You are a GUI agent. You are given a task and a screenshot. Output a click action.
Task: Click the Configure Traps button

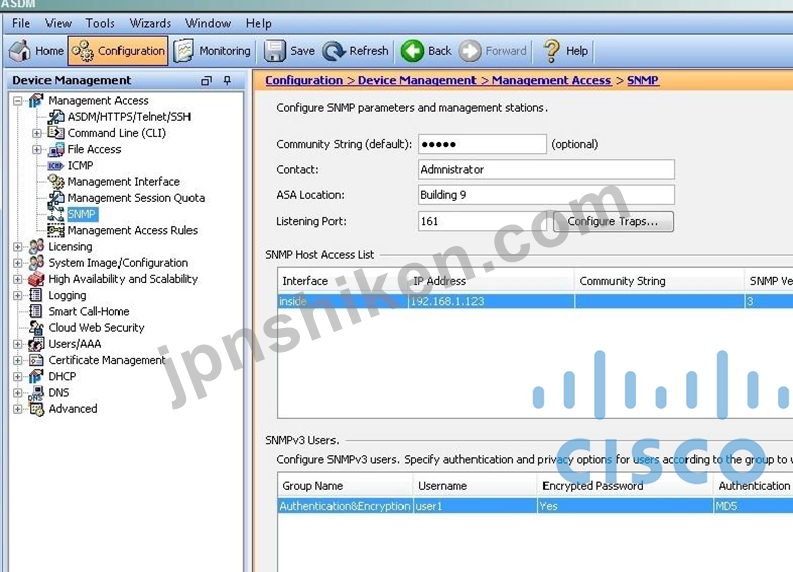coord(613,222)
